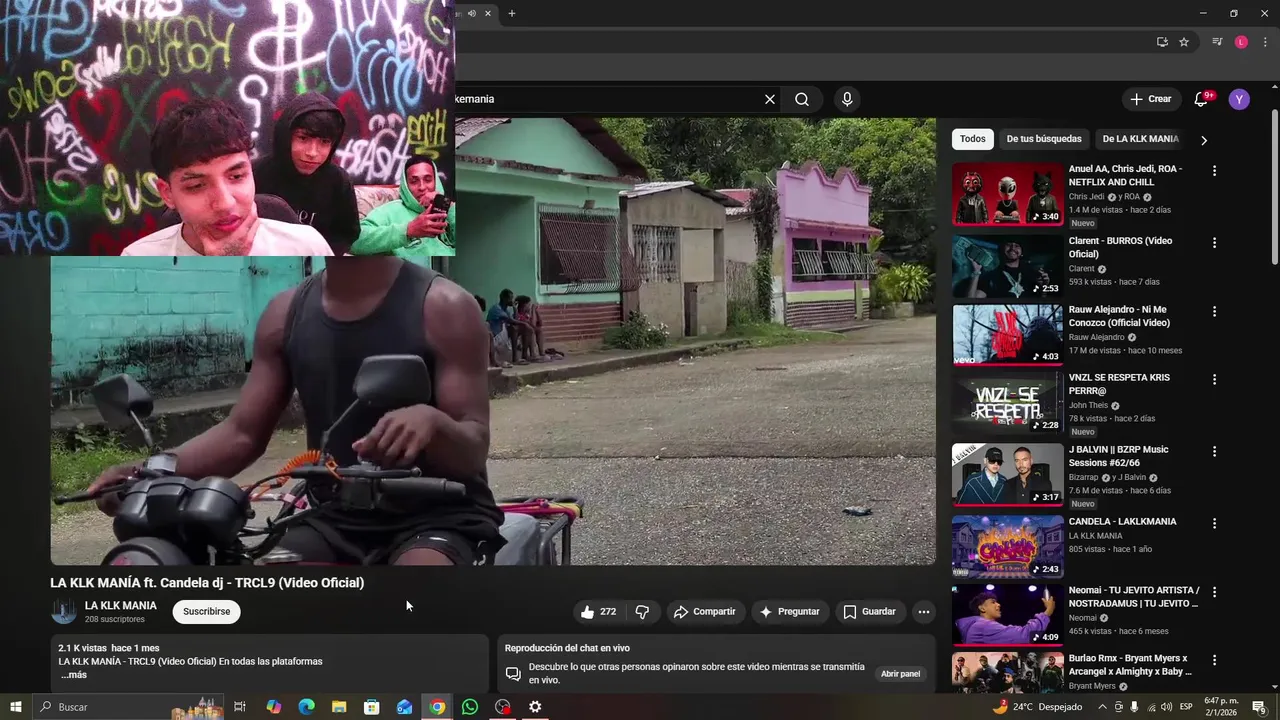Select De tus búsquedas filter chip
This screenshot has width=1280, height=720.
click(1044, 139)
